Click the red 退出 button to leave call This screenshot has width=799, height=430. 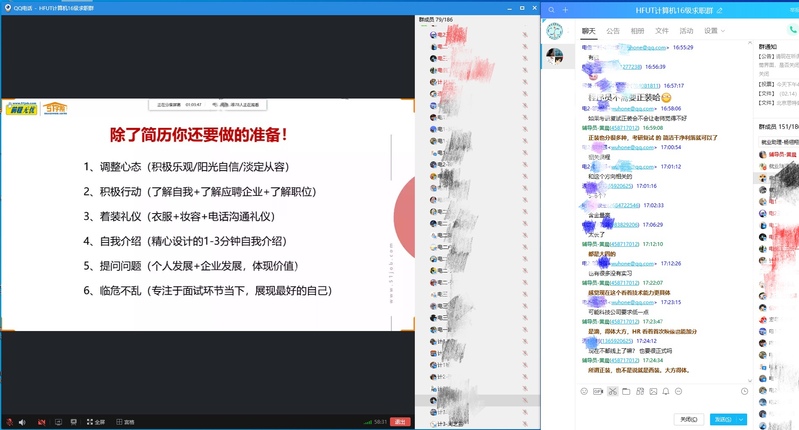400,422
